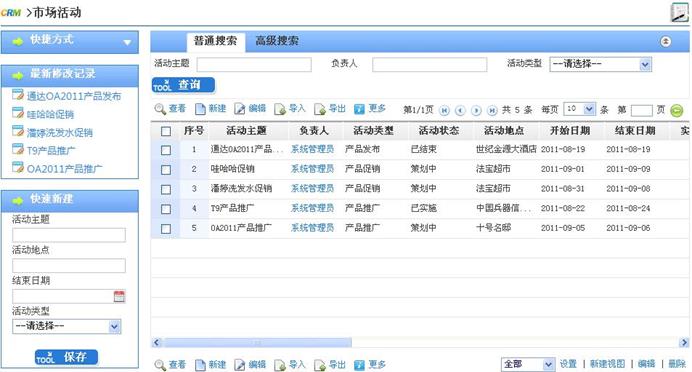
Task: Sort by 开始日期 column header
Action: pos(570,131)
